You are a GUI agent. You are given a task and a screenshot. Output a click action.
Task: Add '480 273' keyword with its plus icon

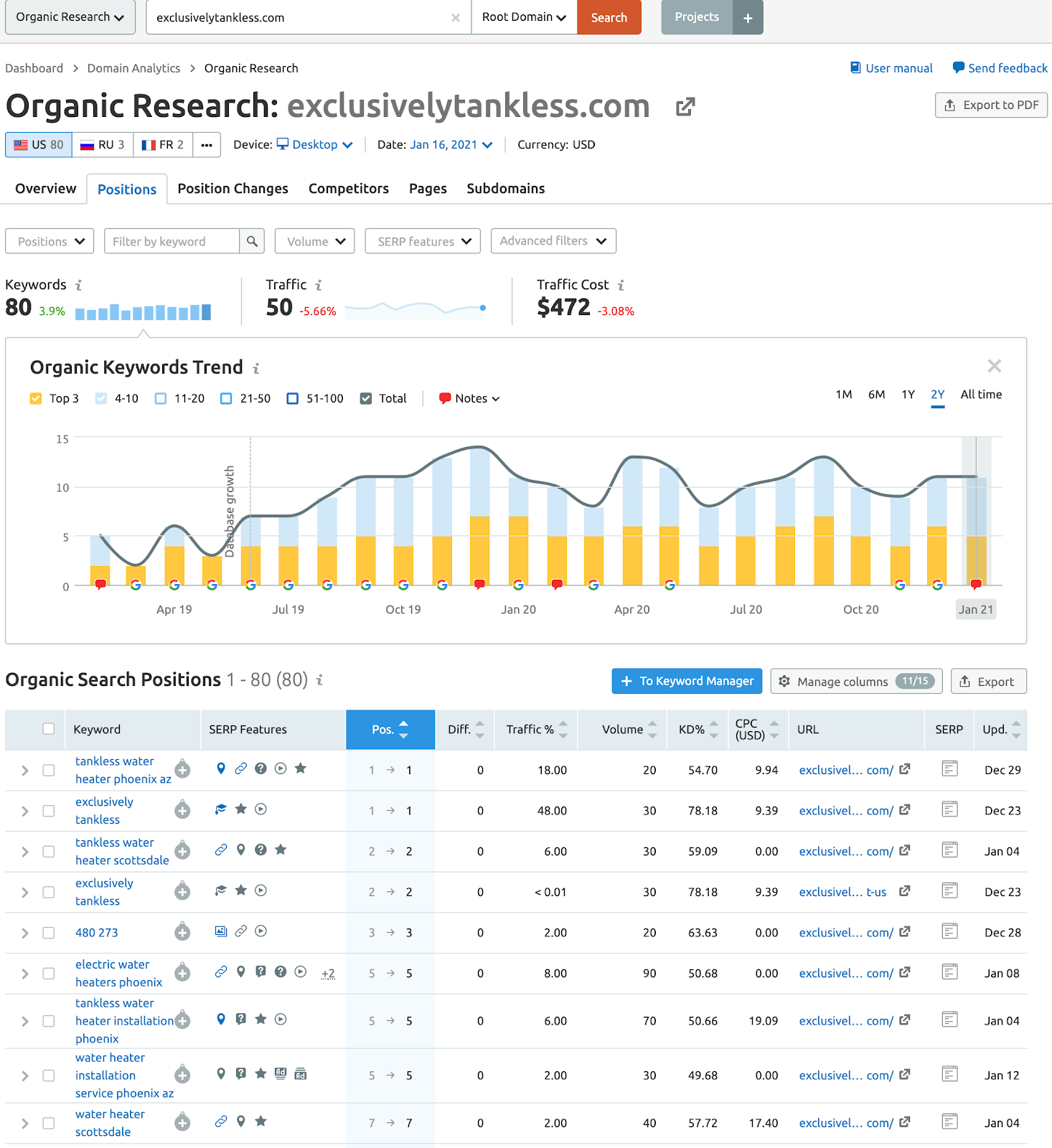(182, 932)
